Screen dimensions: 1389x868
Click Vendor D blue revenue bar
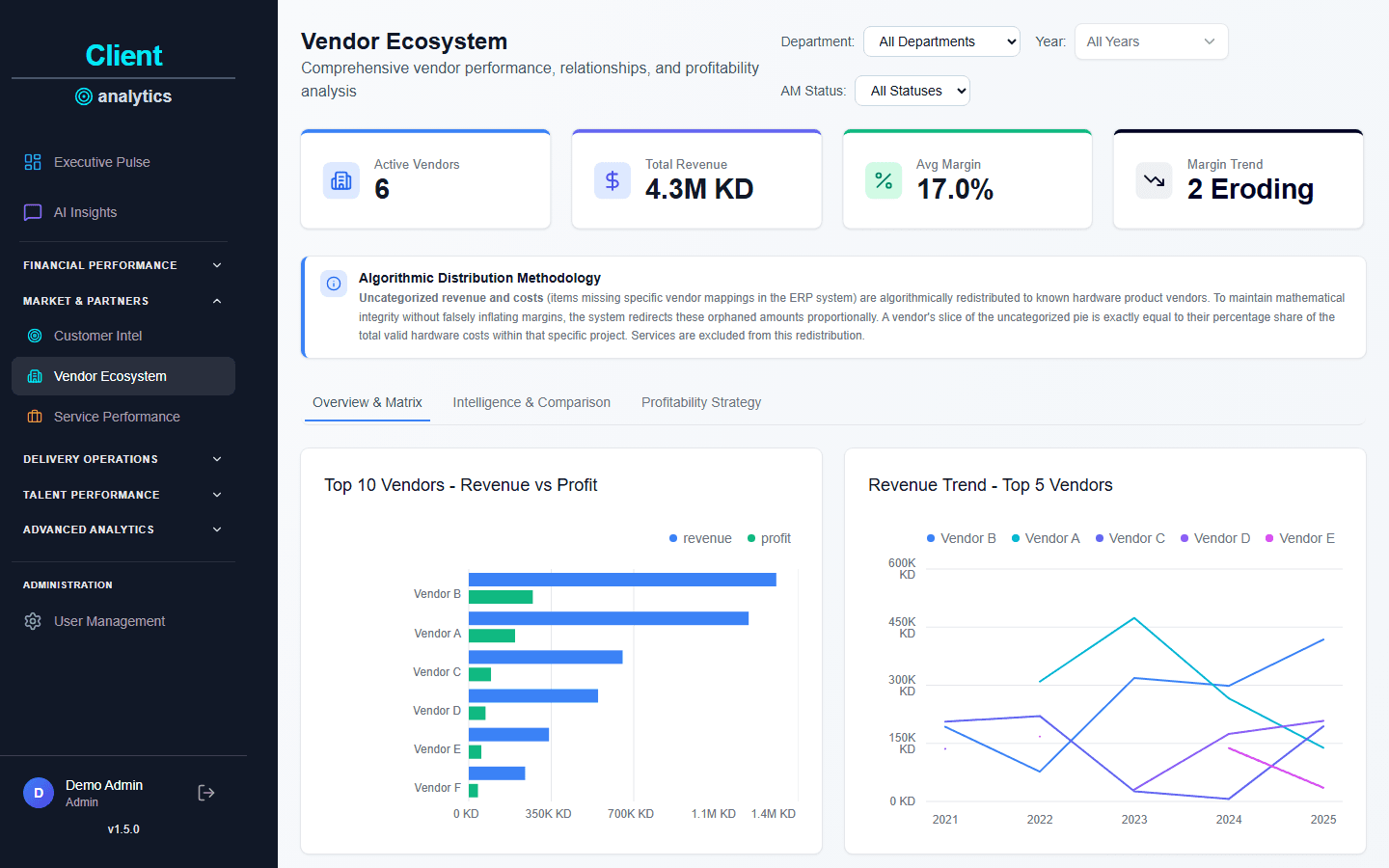533,695
